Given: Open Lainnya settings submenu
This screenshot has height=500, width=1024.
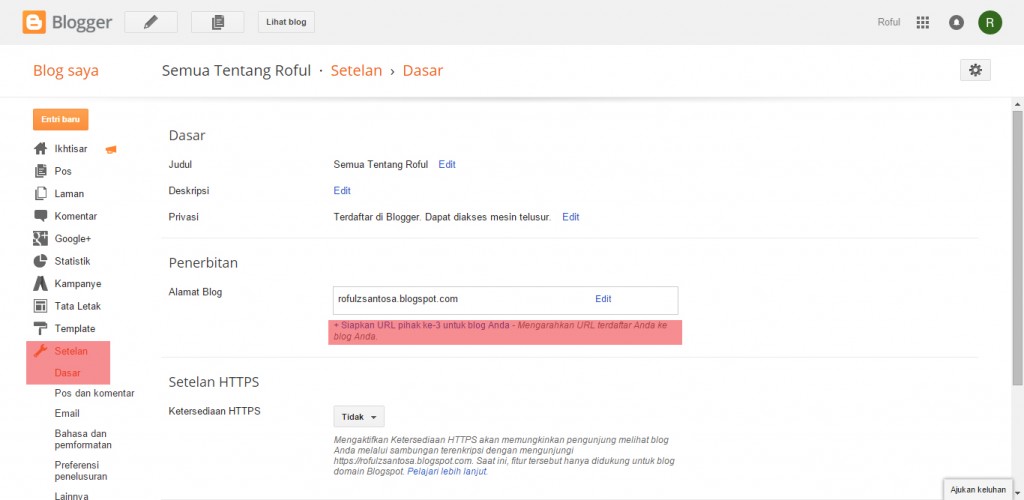Looking at the screenshot, I should pyautogui.click(x=71, y=495).
